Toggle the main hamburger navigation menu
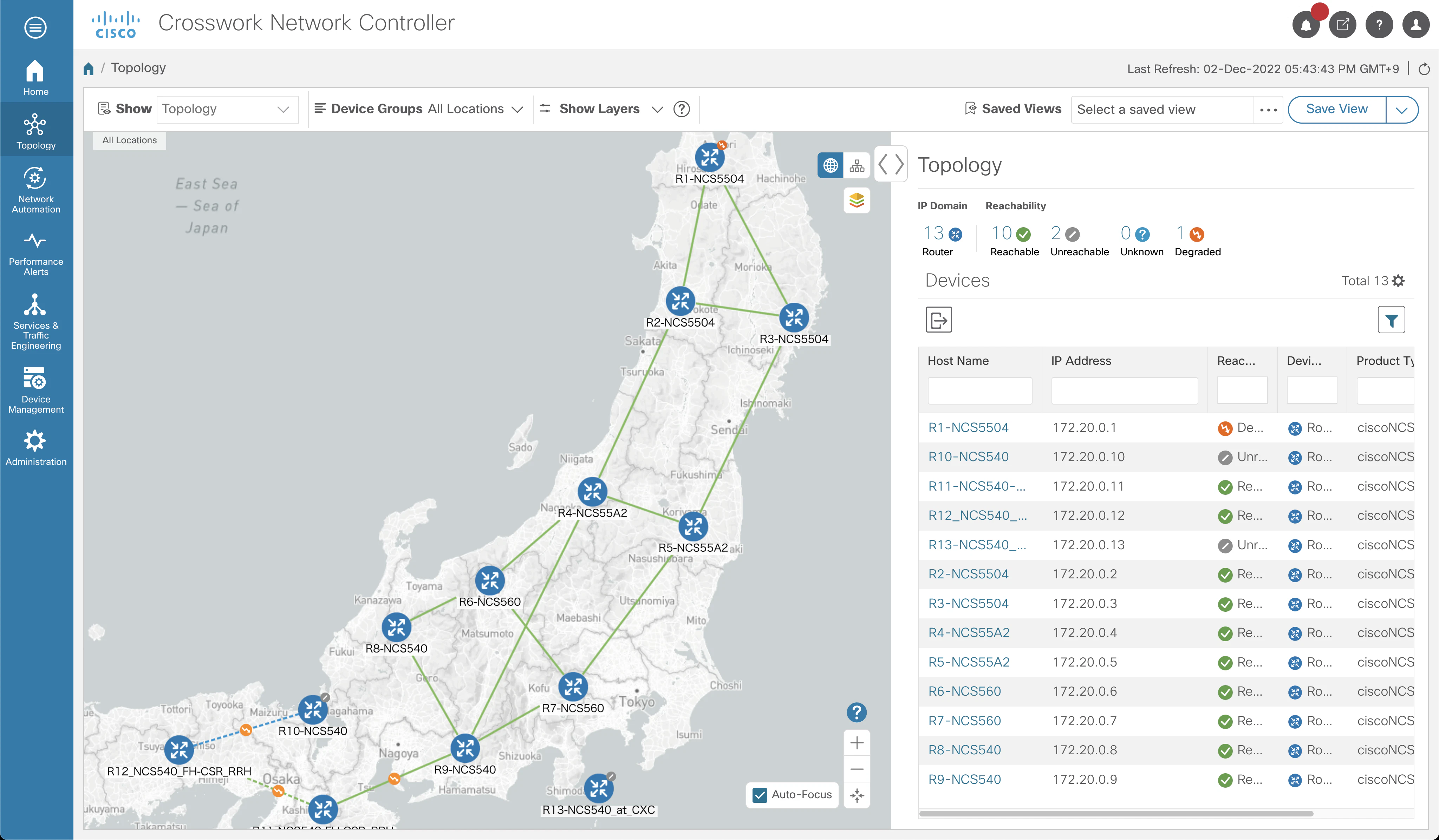This screenshot has height=840, width=1439. pos(35,27)
